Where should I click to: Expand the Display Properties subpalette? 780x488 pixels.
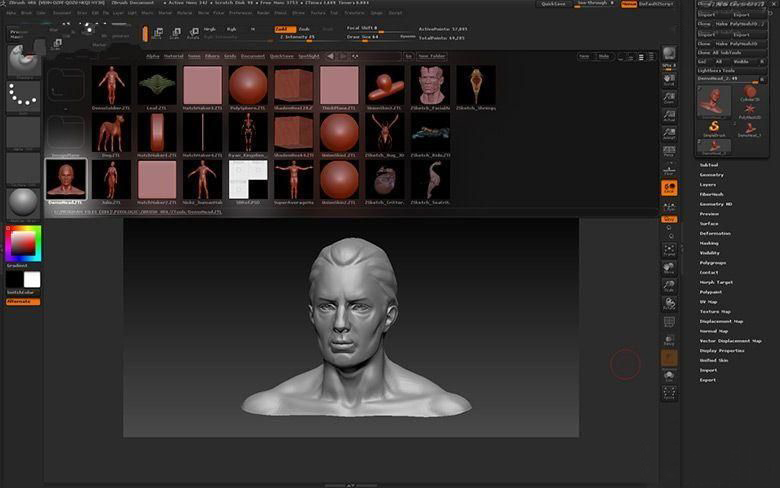coord(722,351)
